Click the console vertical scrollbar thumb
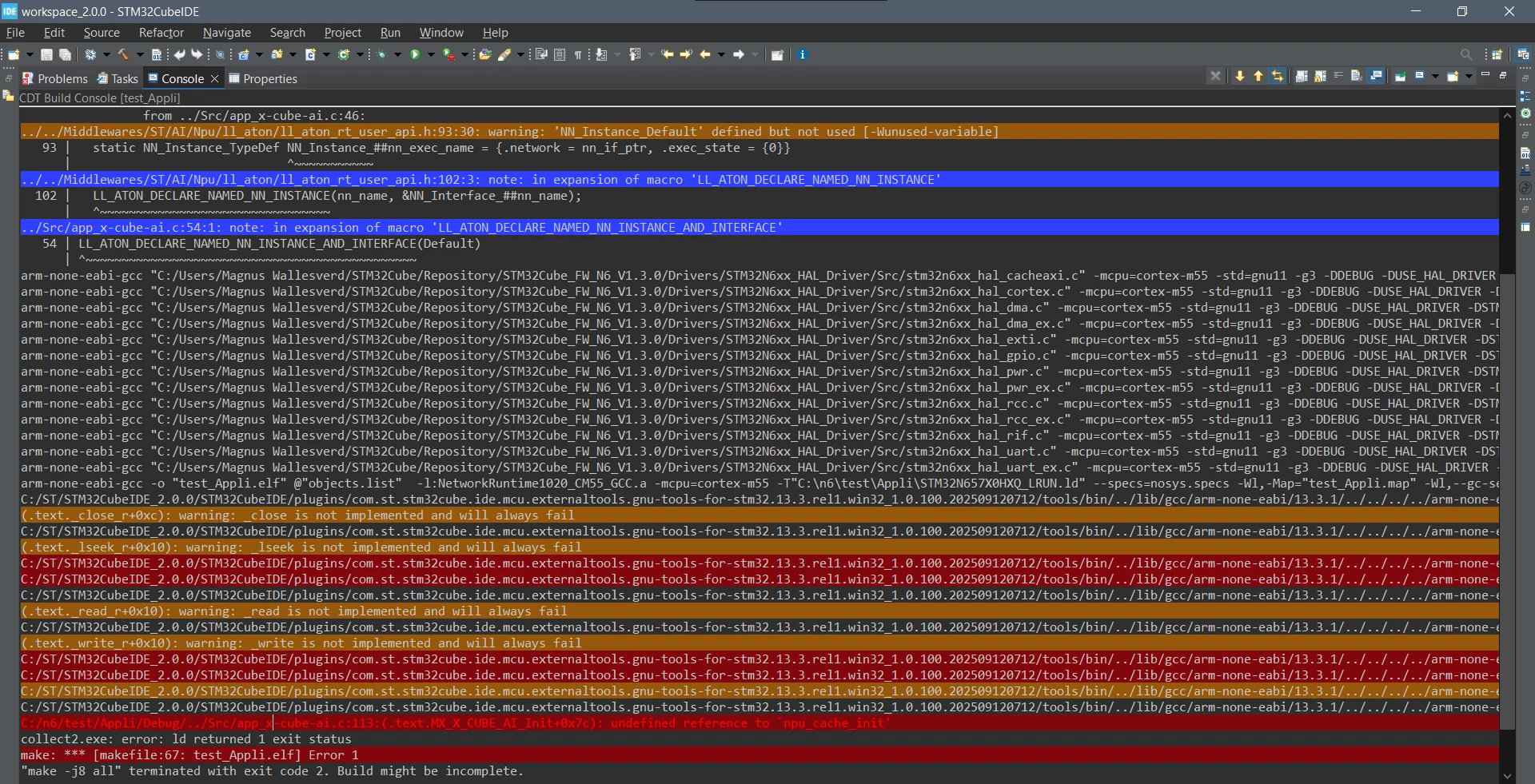 coord(1507,501)
